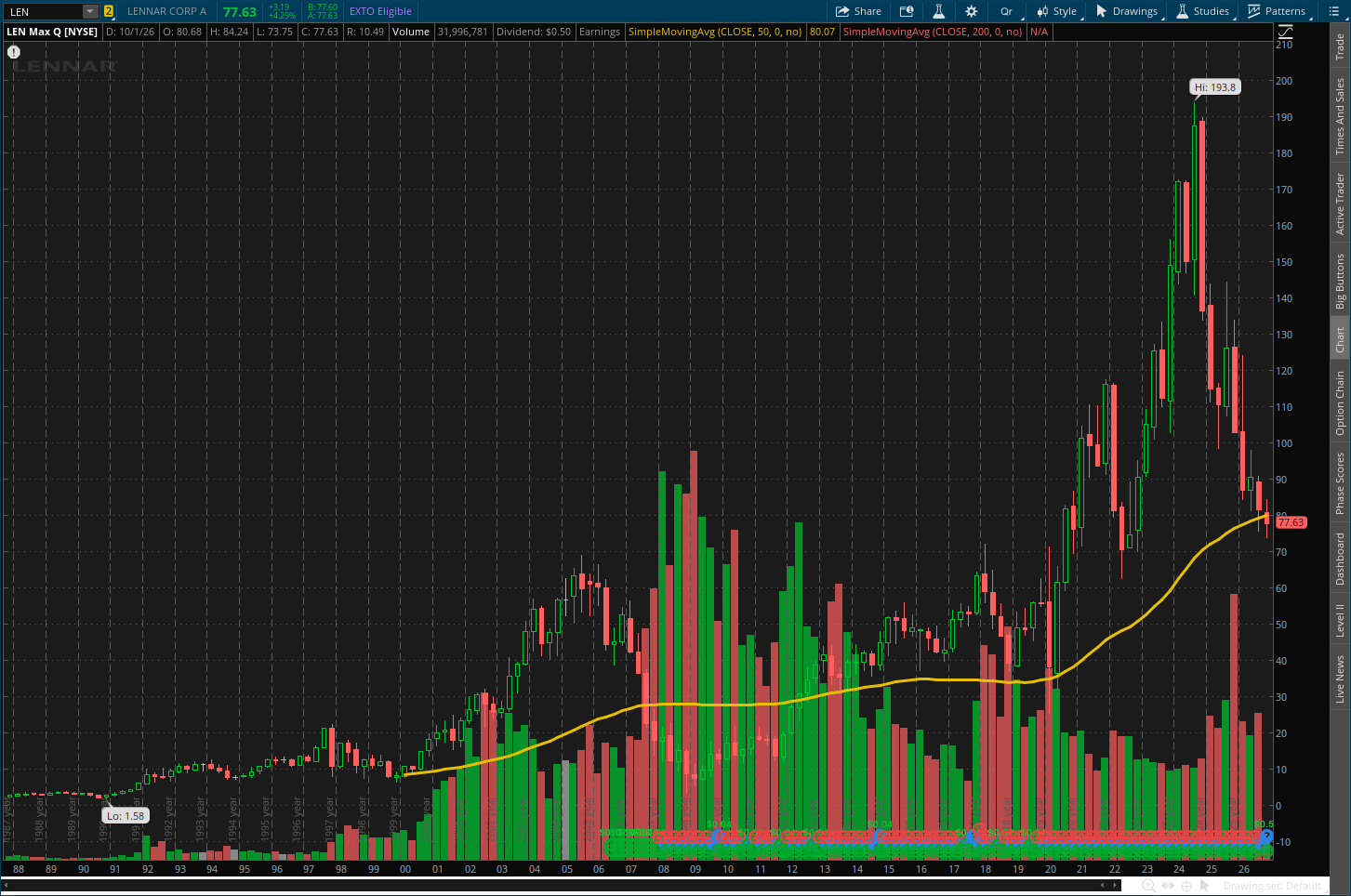Click the Dividend: $0.50 header value
The image size is (1351, 896).
click(534, 32)
